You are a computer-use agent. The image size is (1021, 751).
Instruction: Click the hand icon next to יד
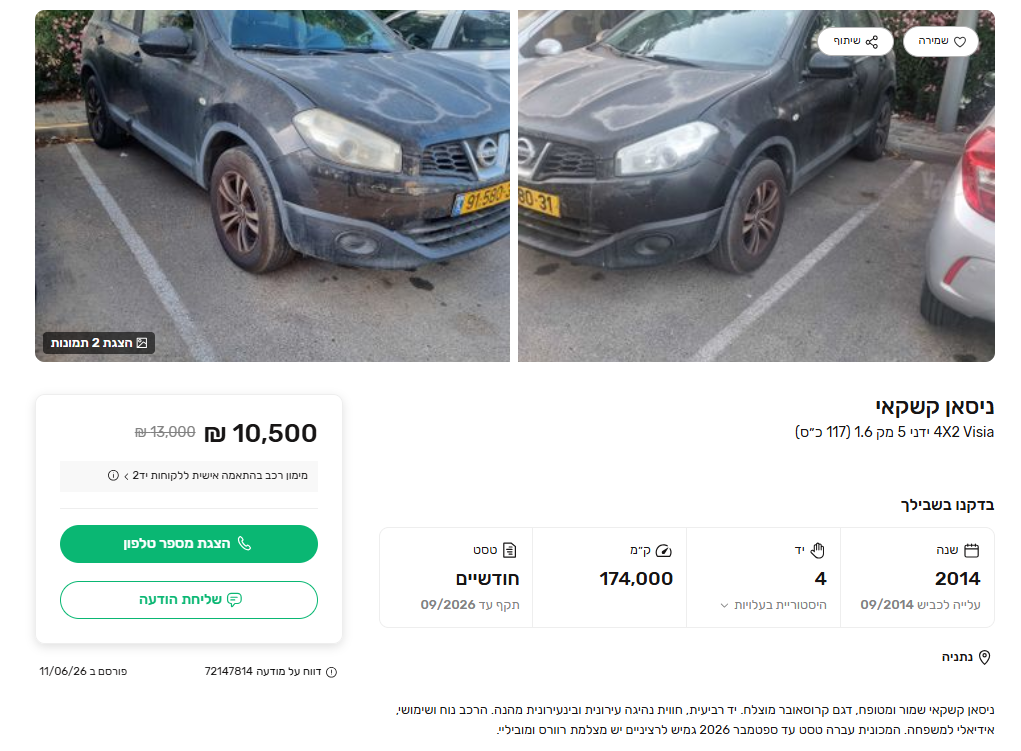click(818, 550)
